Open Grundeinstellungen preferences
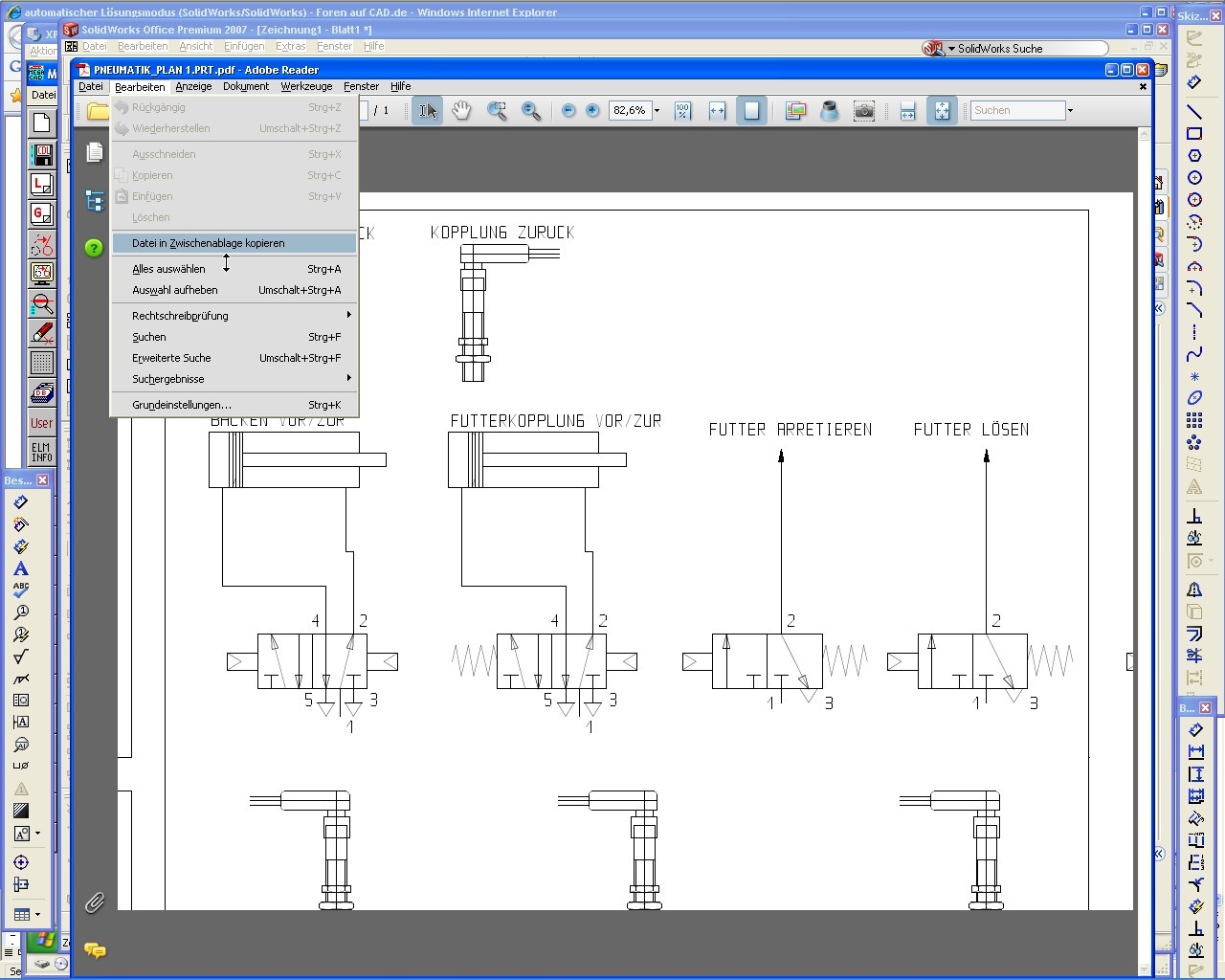 [234, 405]
